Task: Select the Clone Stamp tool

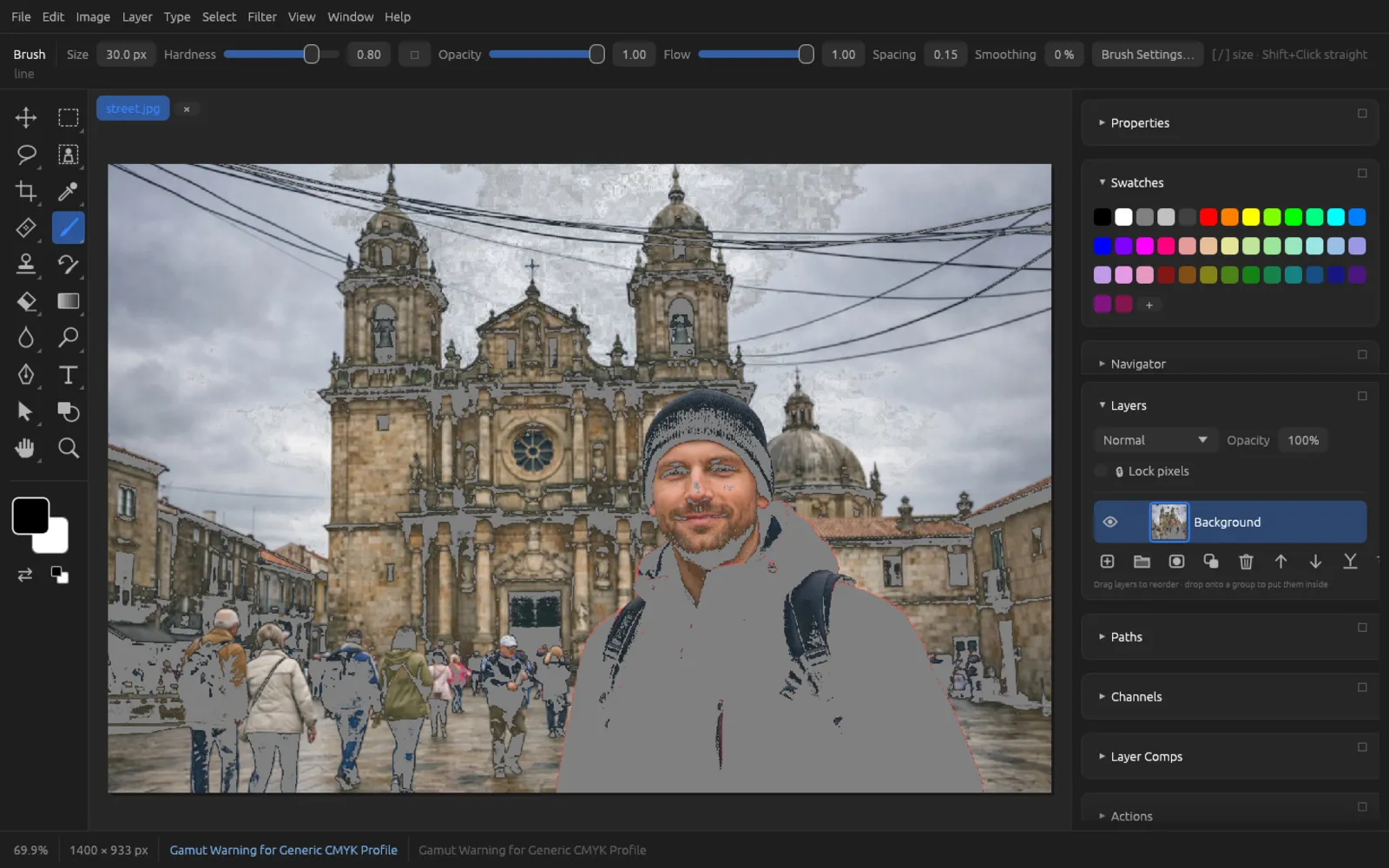Action: pos(26,264)
